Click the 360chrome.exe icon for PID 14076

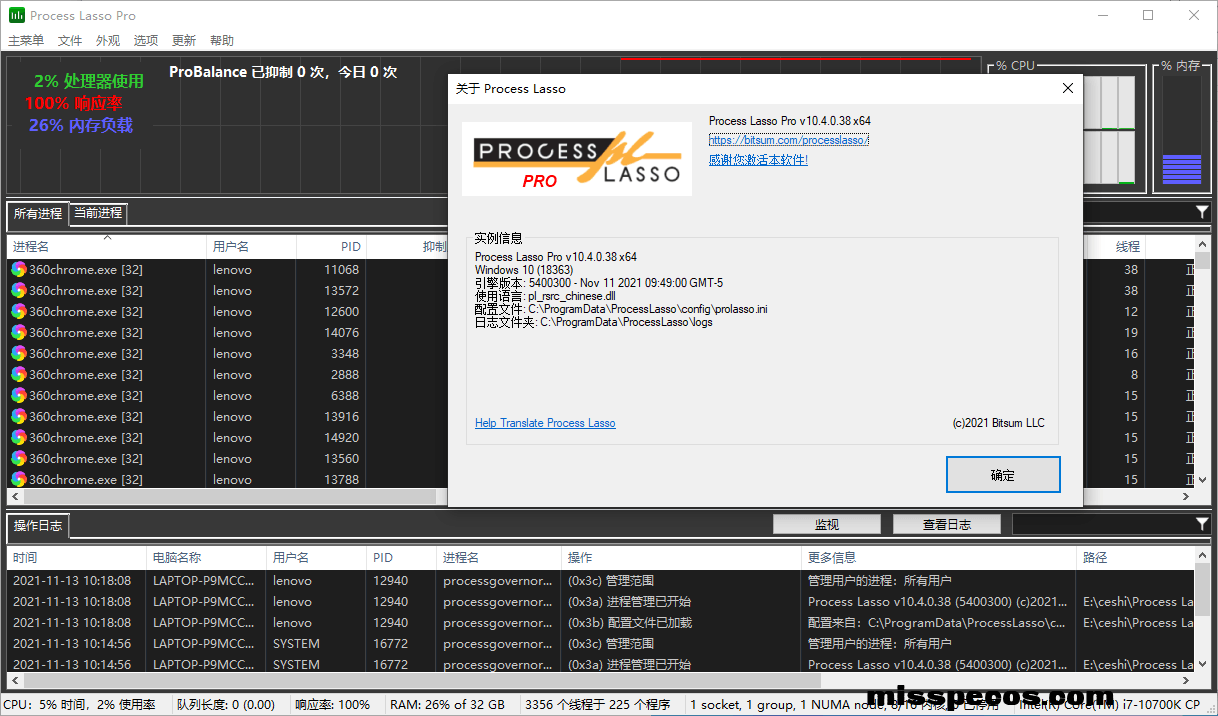(x=19, y=333)
